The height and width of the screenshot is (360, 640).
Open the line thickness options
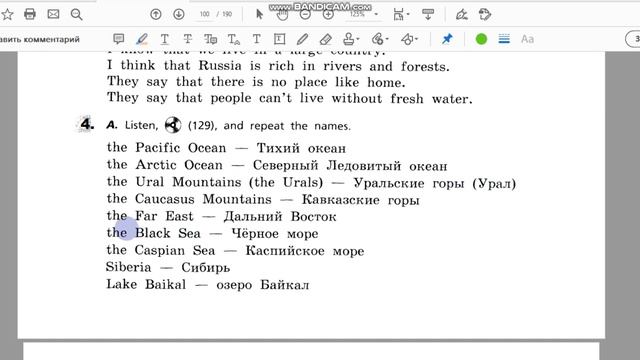[504, 39]
